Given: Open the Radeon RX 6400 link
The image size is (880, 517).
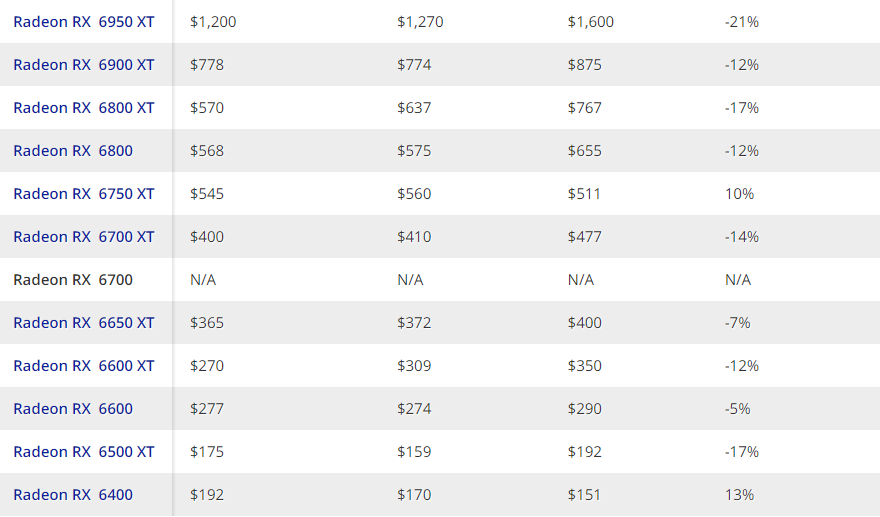Looking at the screenshot, I should [x=73, y=495].
